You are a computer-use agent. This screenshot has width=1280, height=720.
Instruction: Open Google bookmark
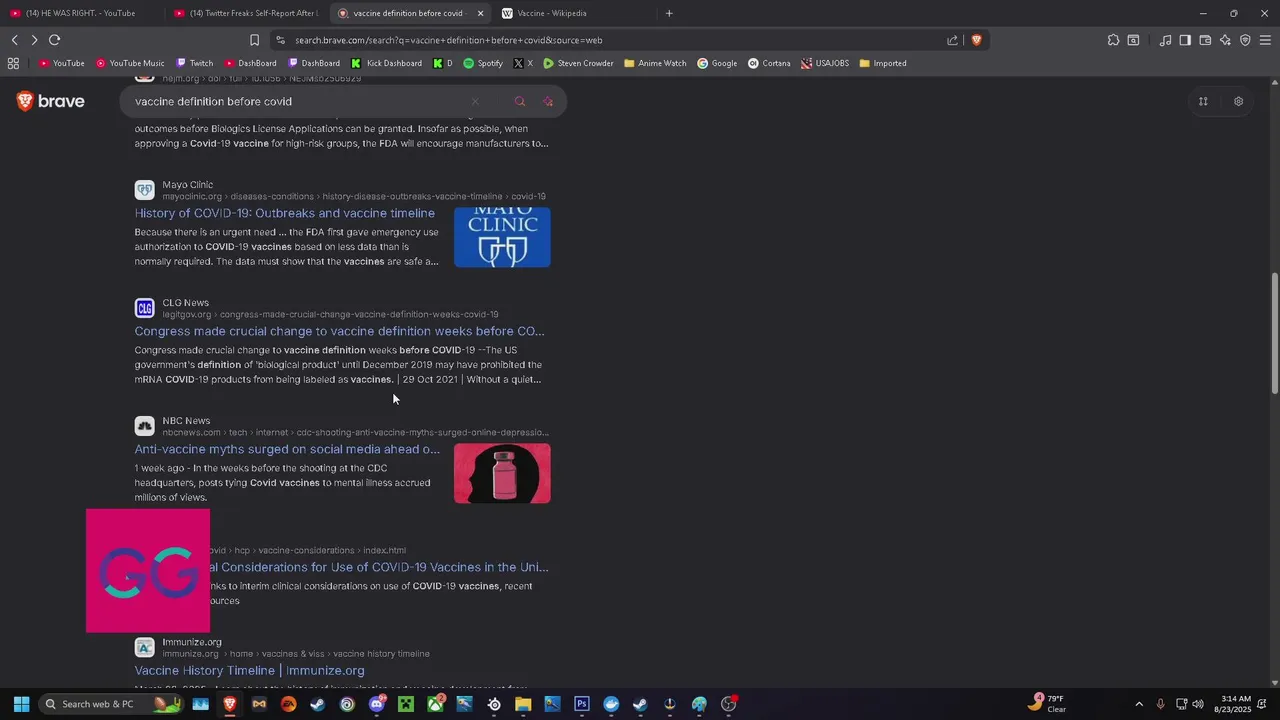[x=717, y=63]
